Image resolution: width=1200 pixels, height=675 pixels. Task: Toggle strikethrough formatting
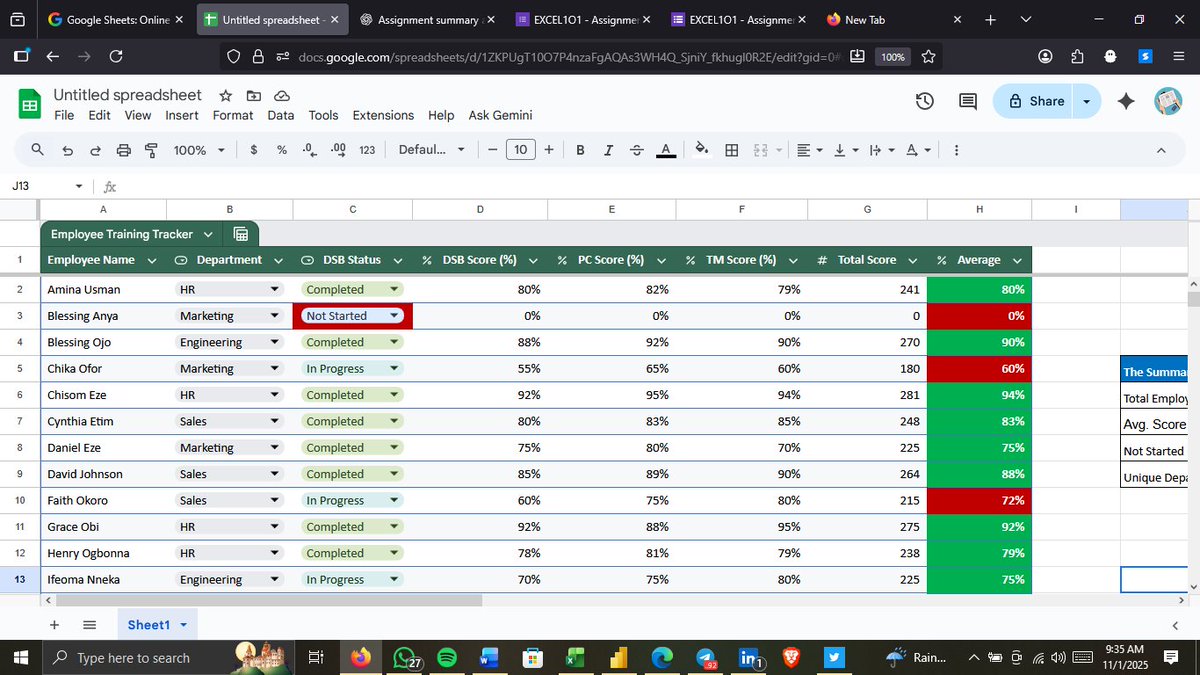coord(636,149)
